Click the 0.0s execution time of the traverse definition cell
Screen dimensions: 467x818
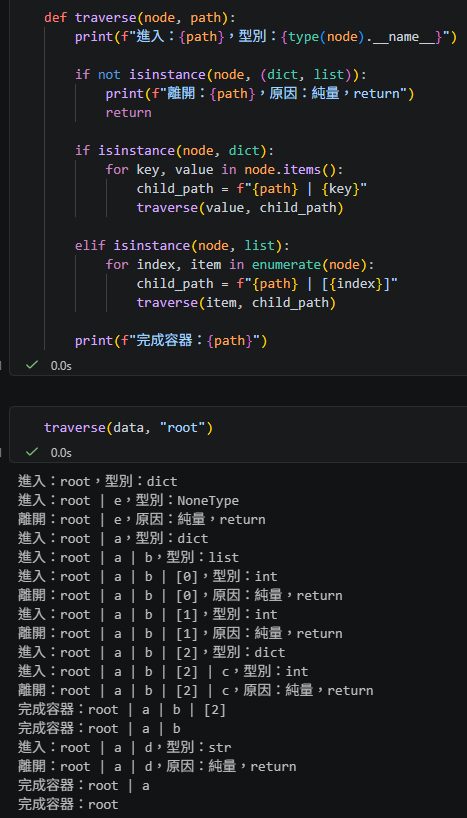pyautogui.click(x=61, y=366)
